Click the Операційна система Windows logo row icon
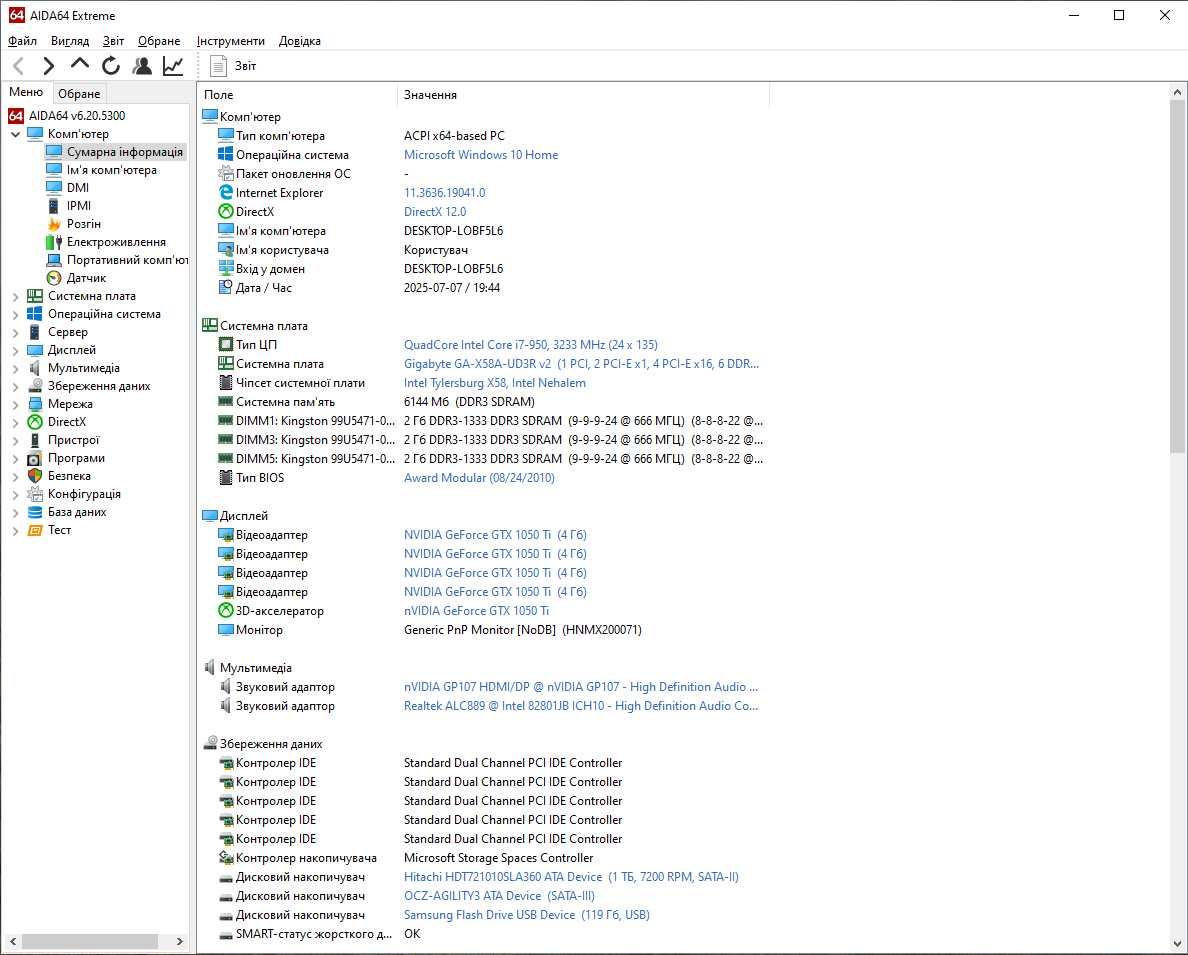Viewport: 1188px width, 955px height. [x=226, y=154]
